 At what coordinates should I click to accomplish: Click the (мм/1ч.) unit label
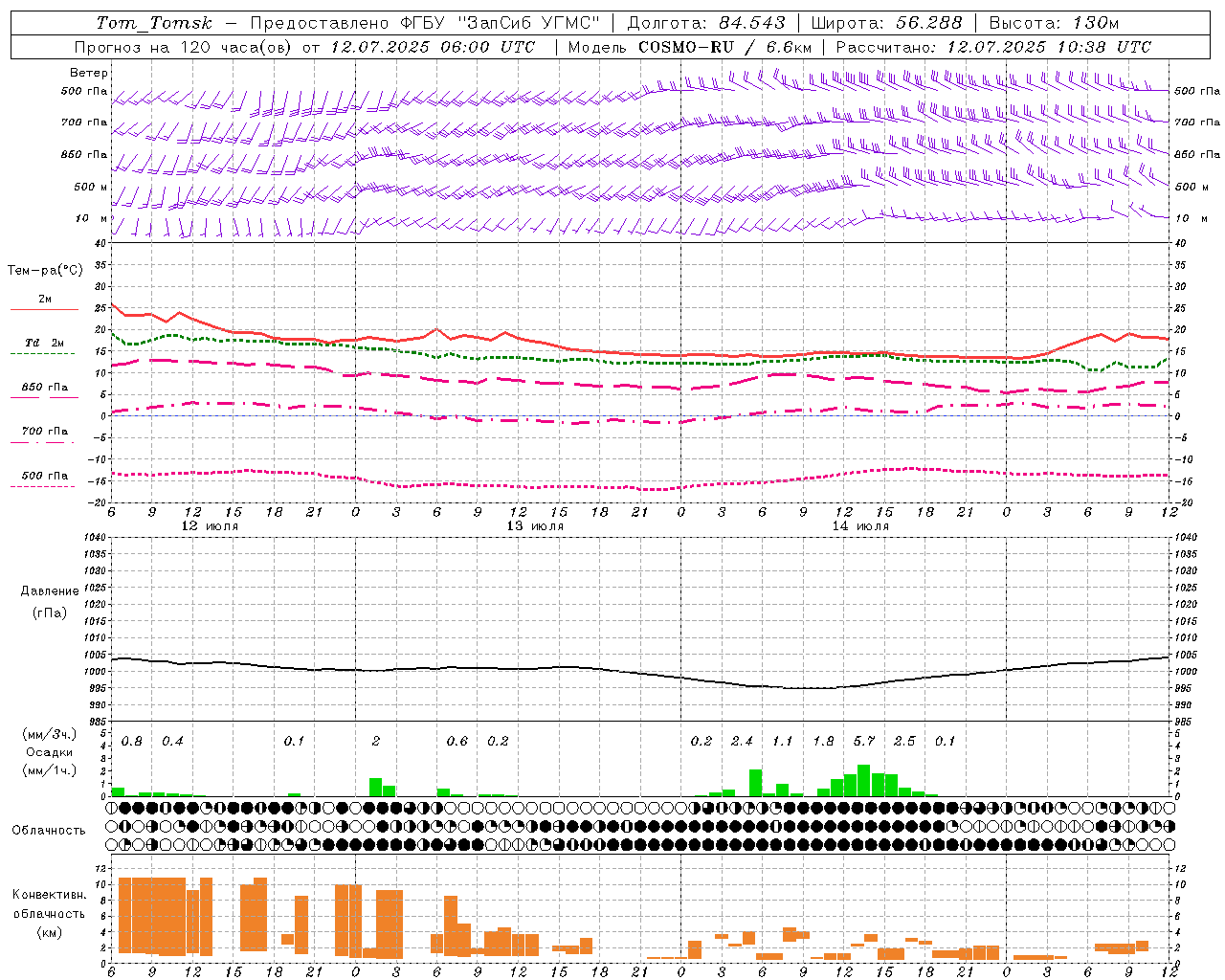click(50, 770)
